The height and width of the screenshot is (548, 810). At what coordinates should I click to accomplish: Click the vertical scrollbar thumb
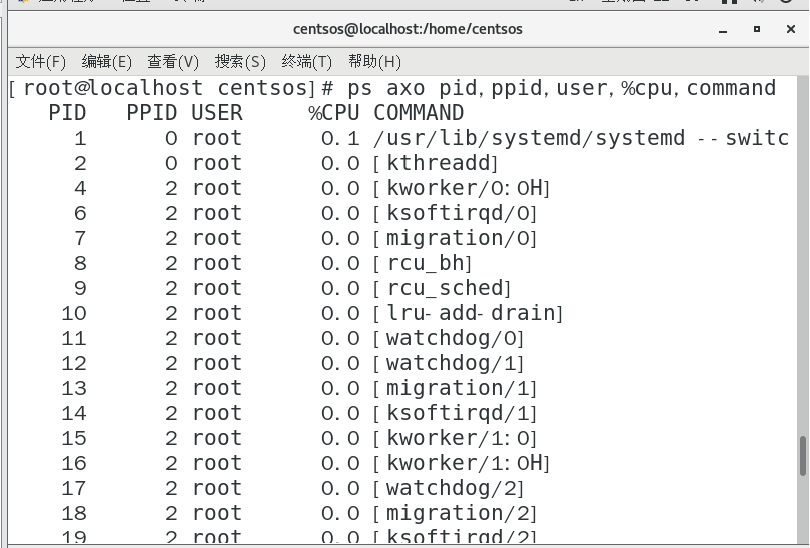tap(802, 456)
